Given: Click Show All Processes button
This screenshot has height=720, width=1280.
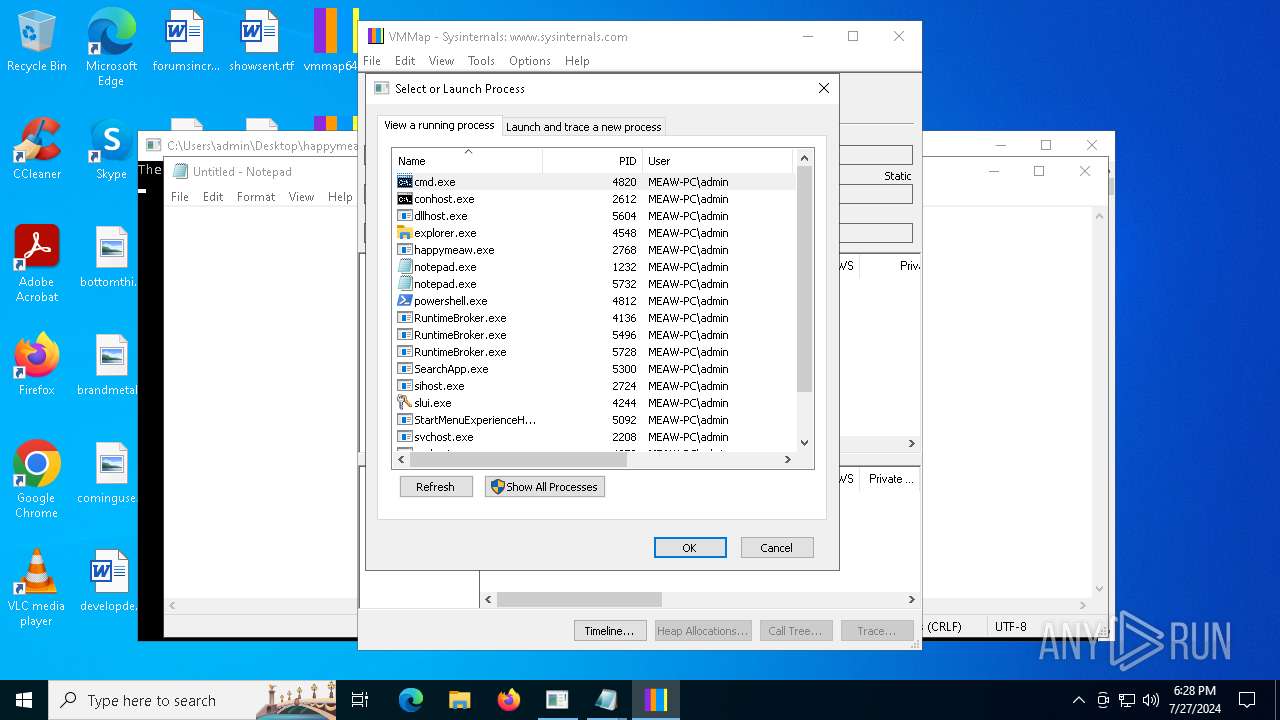Looking at the screenshot, I should [x=545, y=487].
